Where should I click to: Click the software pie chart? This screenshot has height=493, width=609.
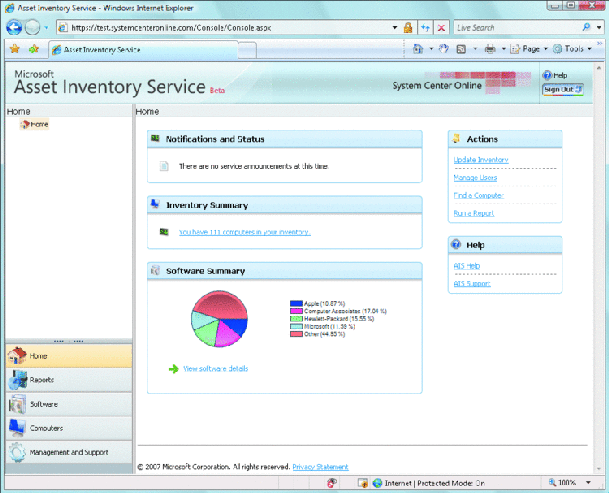[x=219, y=319]
